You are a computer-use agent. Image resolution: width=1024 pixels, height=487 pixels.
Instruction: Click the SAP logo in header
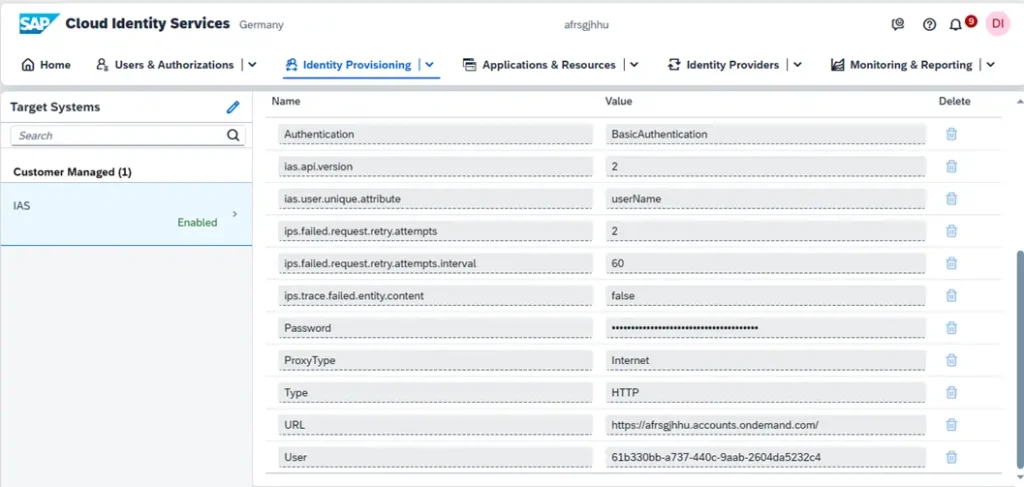(38, 24)
